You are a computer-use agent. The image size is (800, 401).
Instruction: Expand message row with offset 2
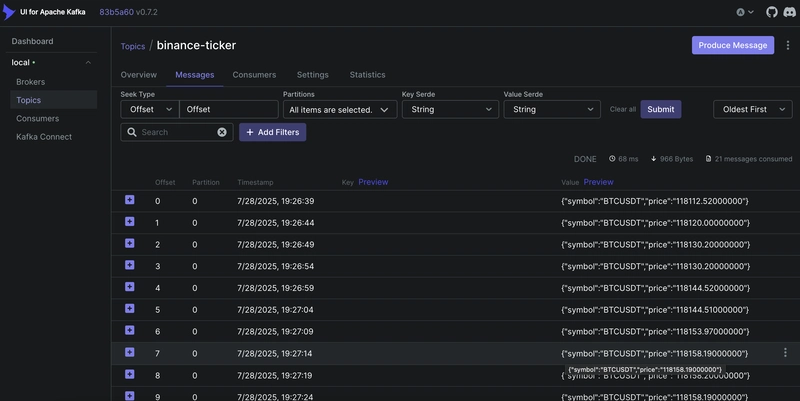point(130,243)
